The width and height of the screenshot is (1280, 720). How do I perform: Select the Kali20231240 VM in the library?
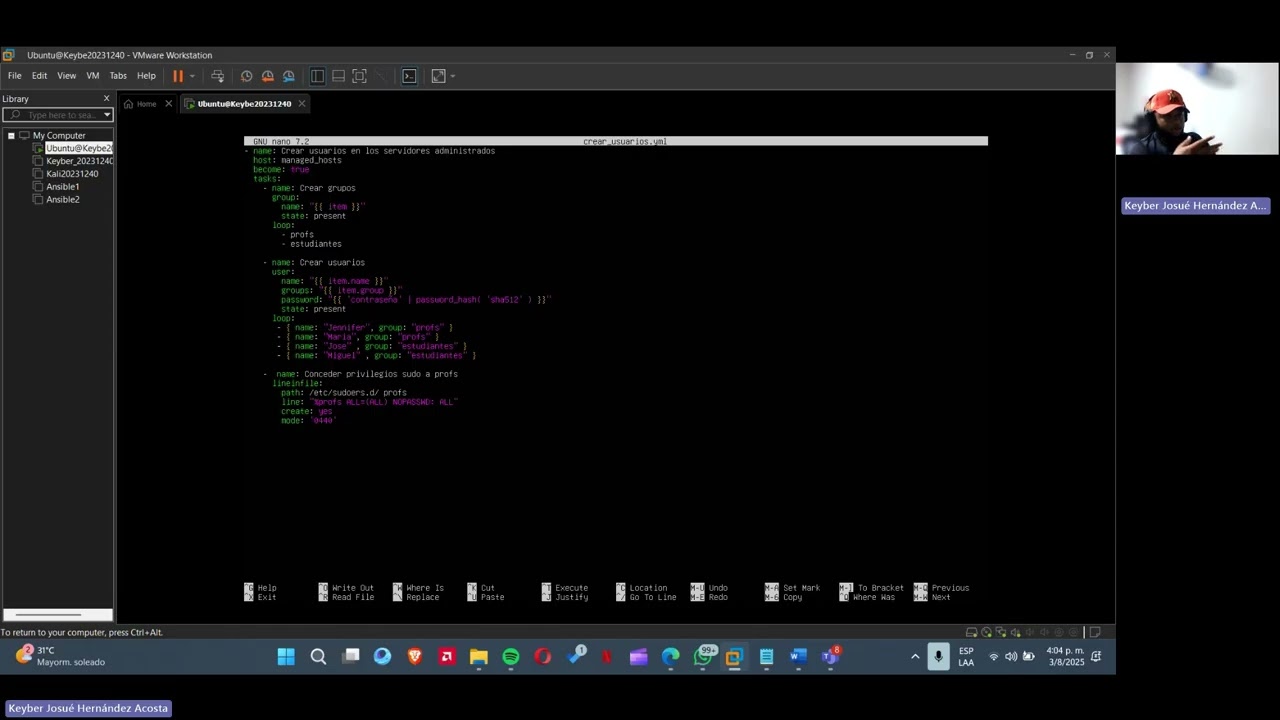pos(72,174)
